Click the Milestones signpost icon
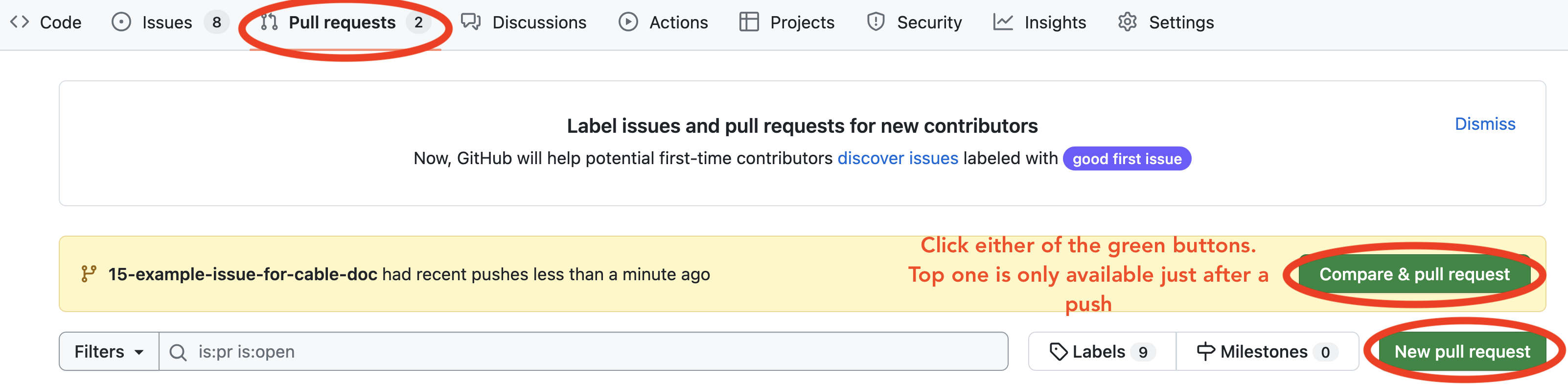 click(1205, 352)
